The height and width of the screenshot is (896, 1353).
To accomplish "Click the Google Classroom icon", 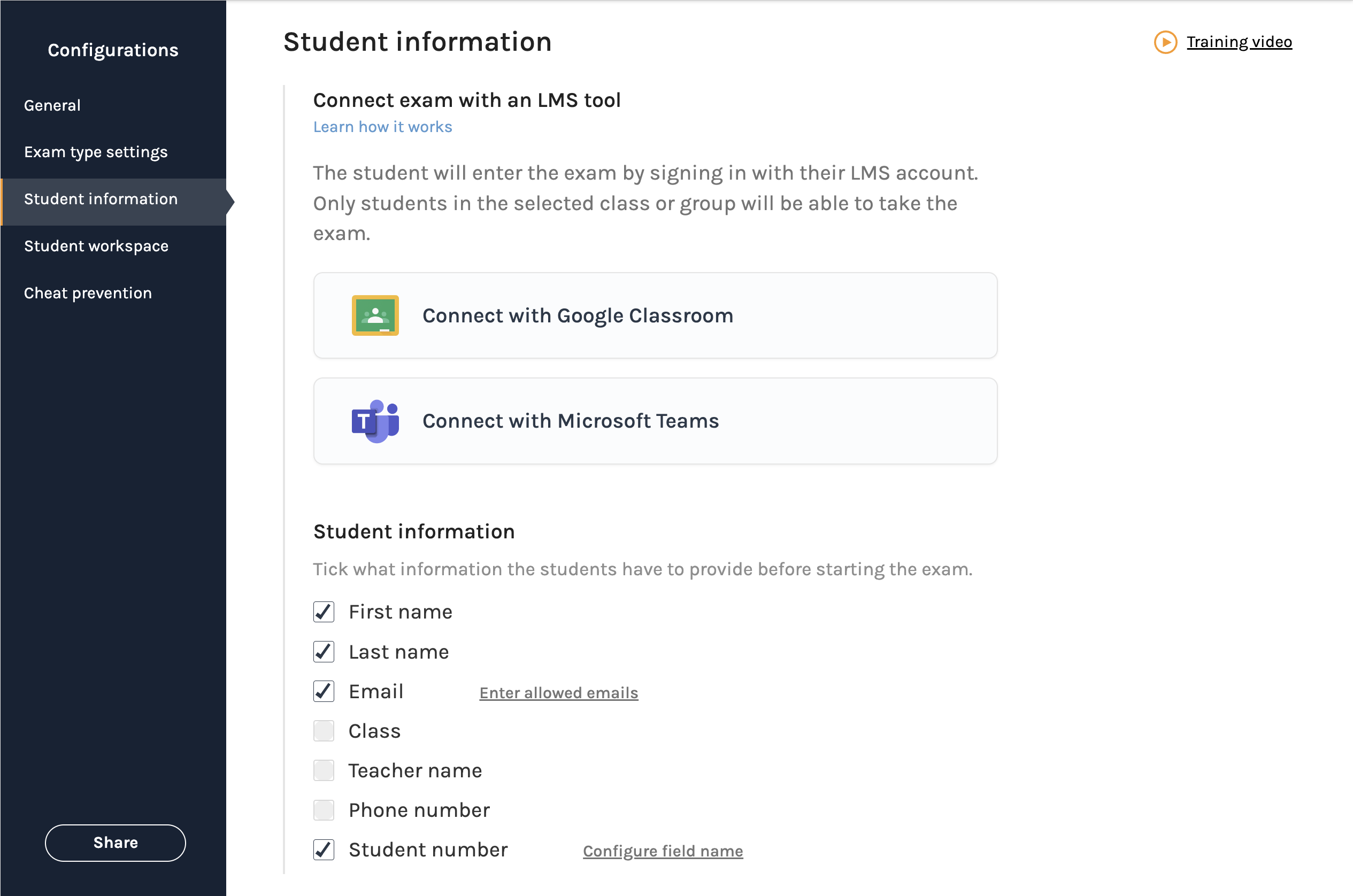I will (x=374, y=315).
